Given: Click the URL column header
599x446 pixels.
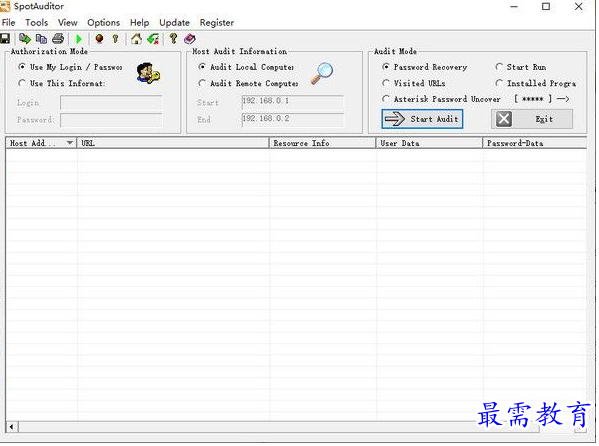Looking at the screenshot, I should pos(173,143).
